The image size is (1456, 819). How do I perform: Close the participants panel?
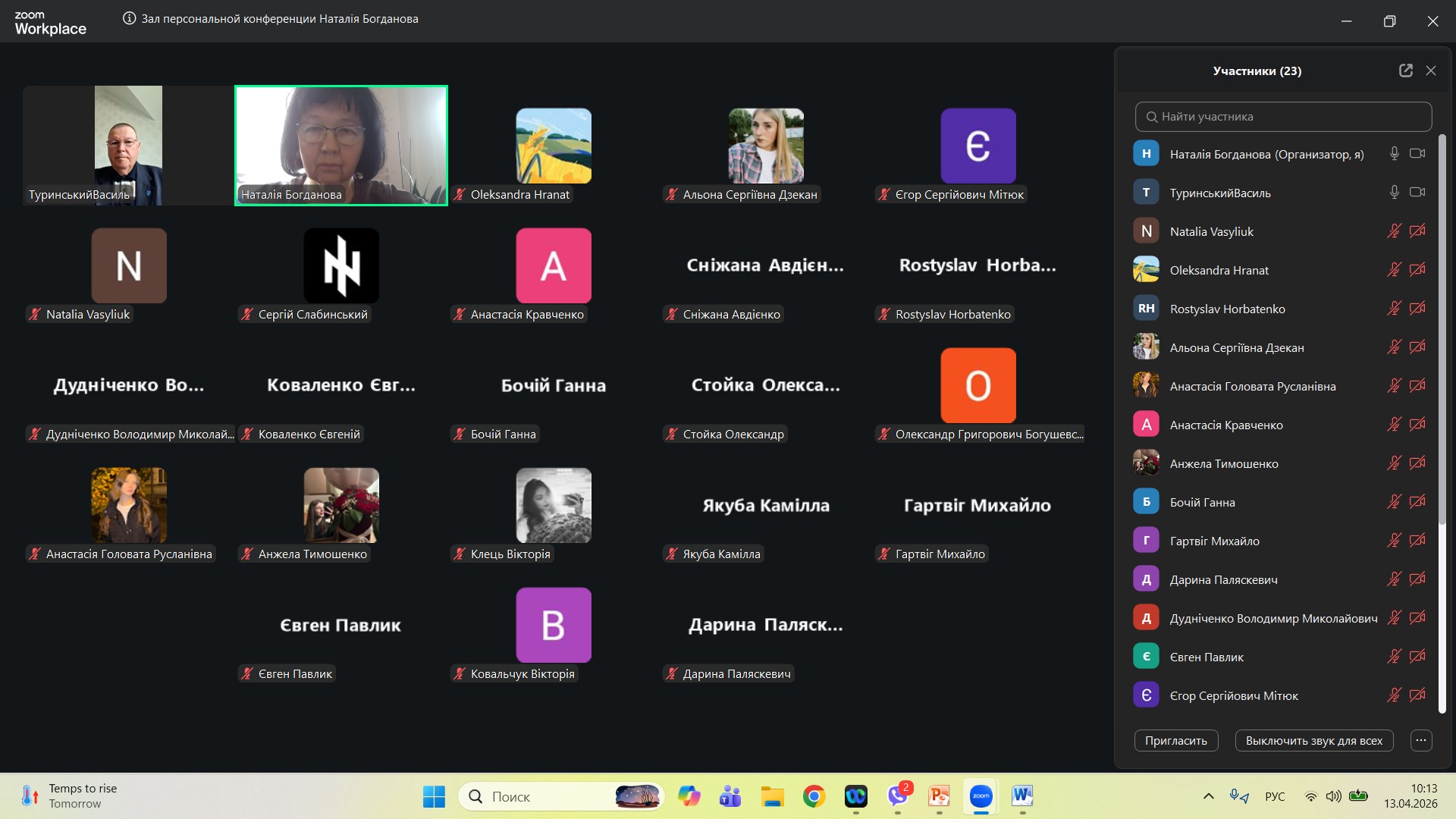point(1431,71)
